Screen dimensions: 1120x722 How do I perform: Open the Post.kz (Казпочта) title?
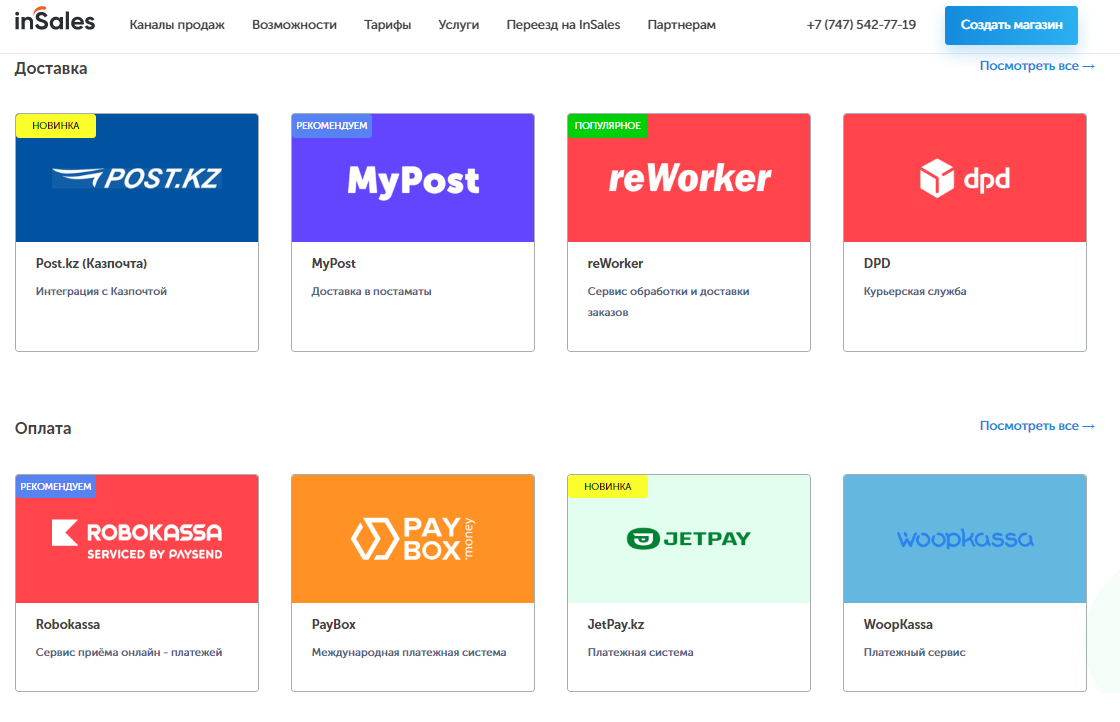tap(91, 264)
